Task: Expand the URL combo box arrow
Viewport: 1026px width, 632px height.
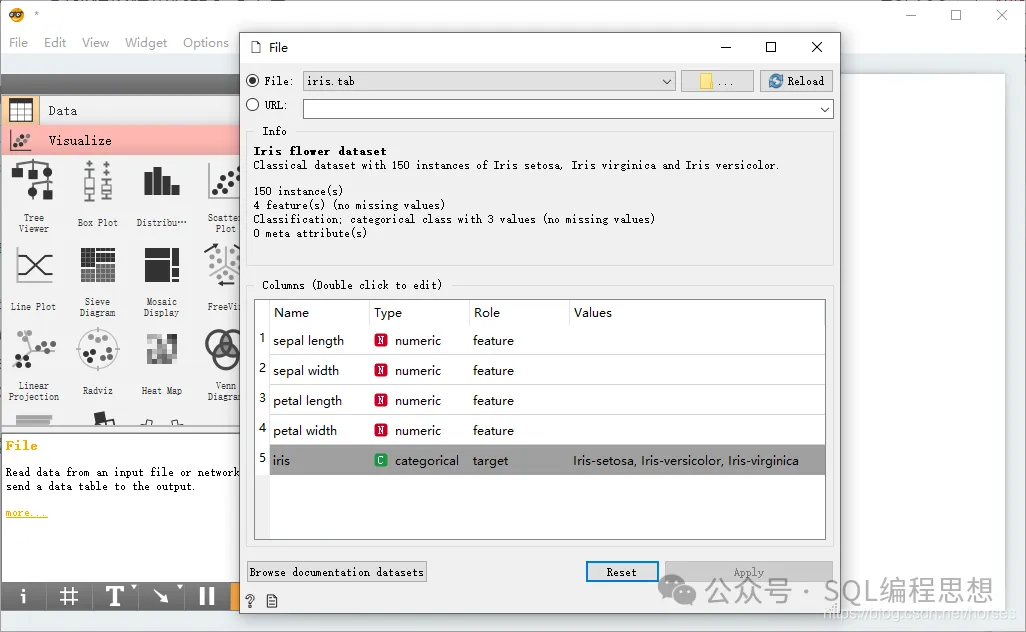Action: [824, 109]
